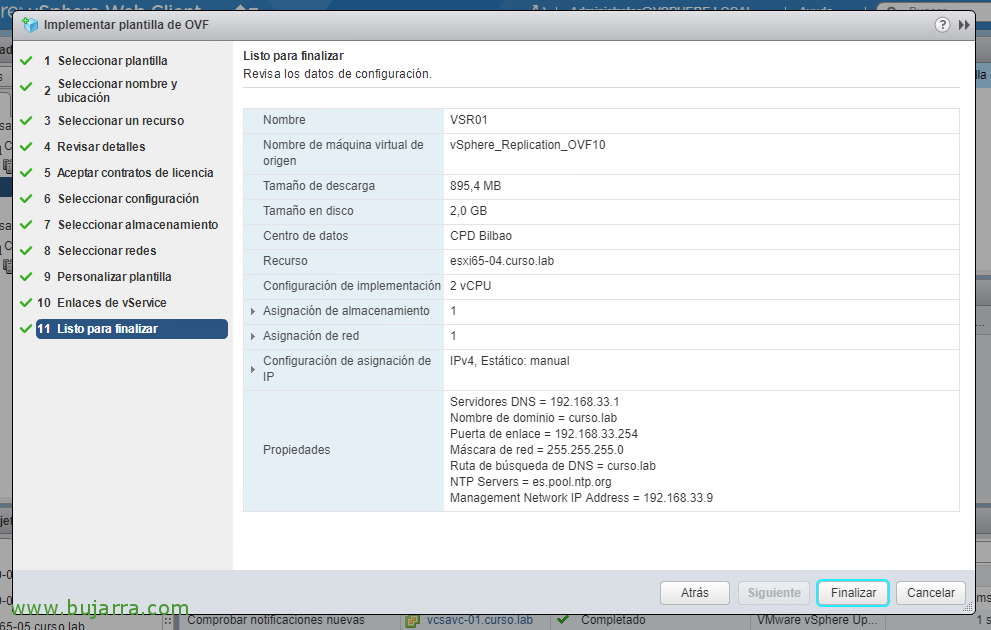Click the double-arrow collapse icon in title bar

tap(964, 25)
